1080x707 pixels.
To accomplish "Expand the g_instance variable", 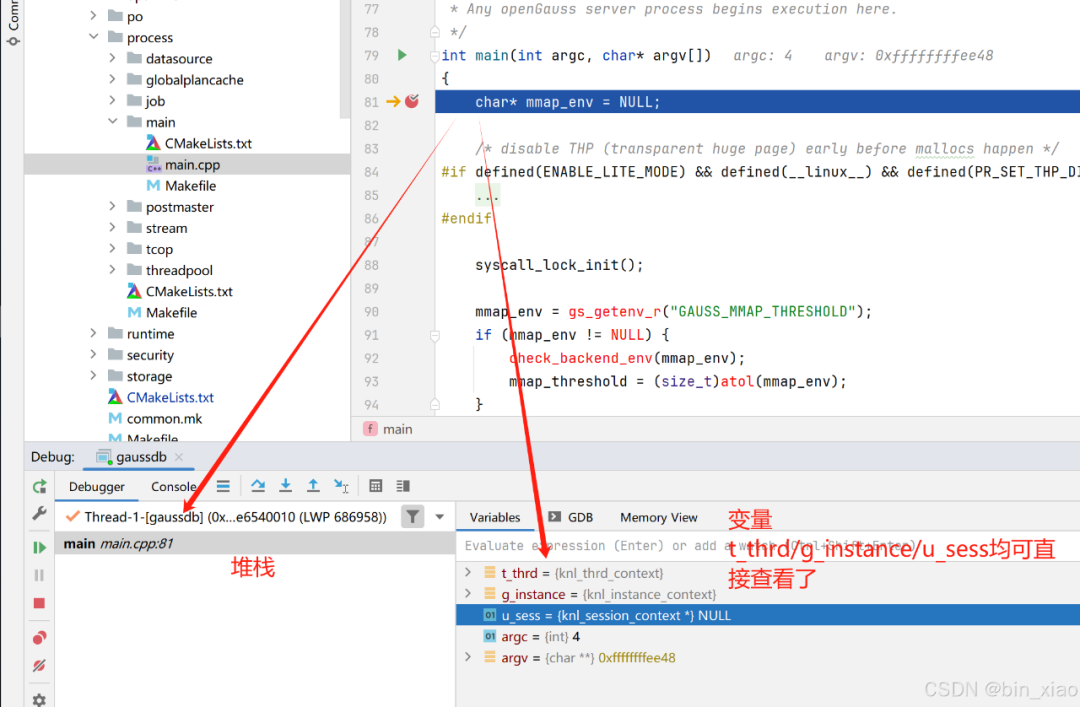I will pyautogui.click(x=468, y=593).
